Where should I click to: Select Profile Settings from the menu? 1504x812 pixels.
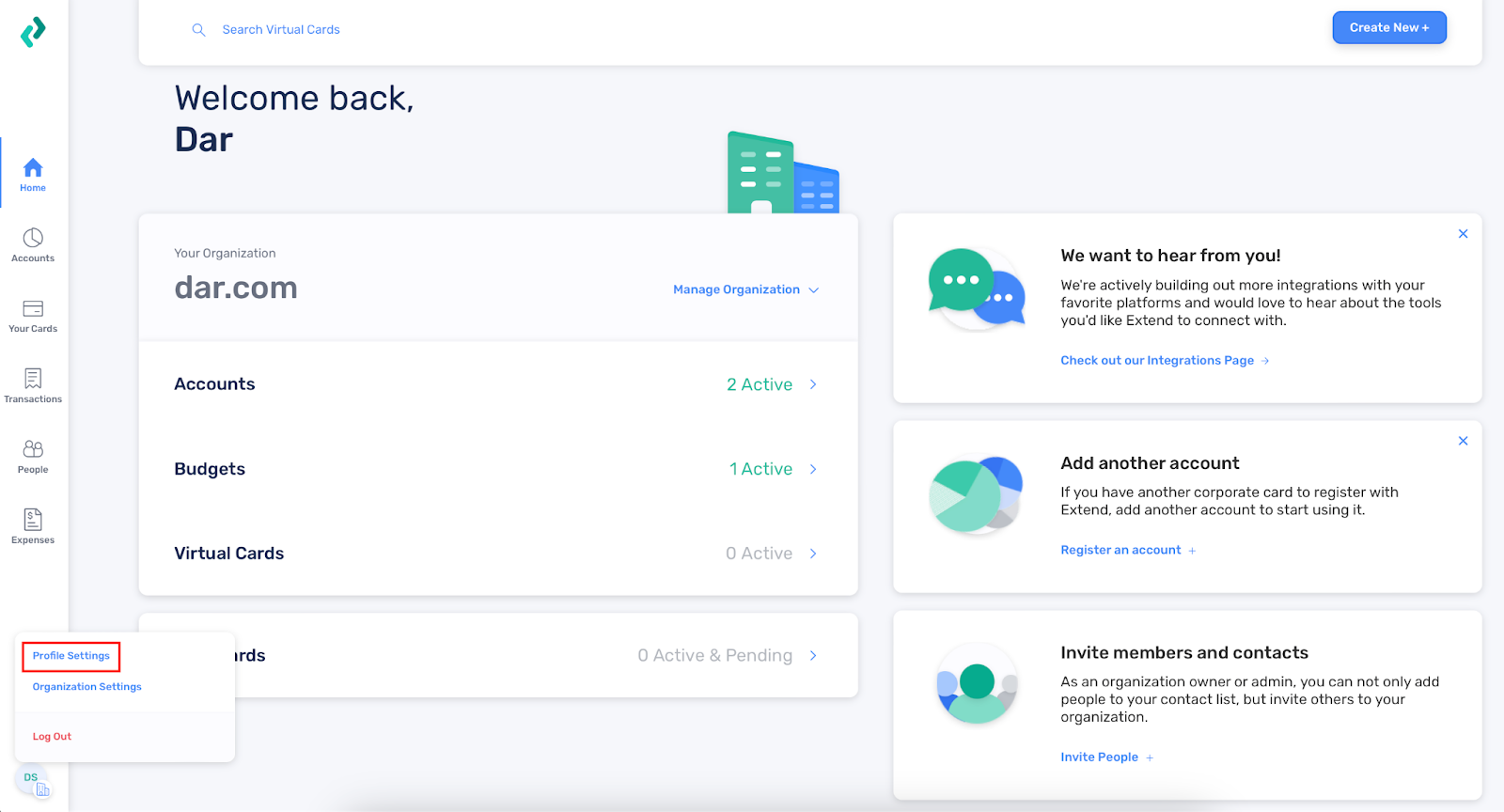click(71, 656)
